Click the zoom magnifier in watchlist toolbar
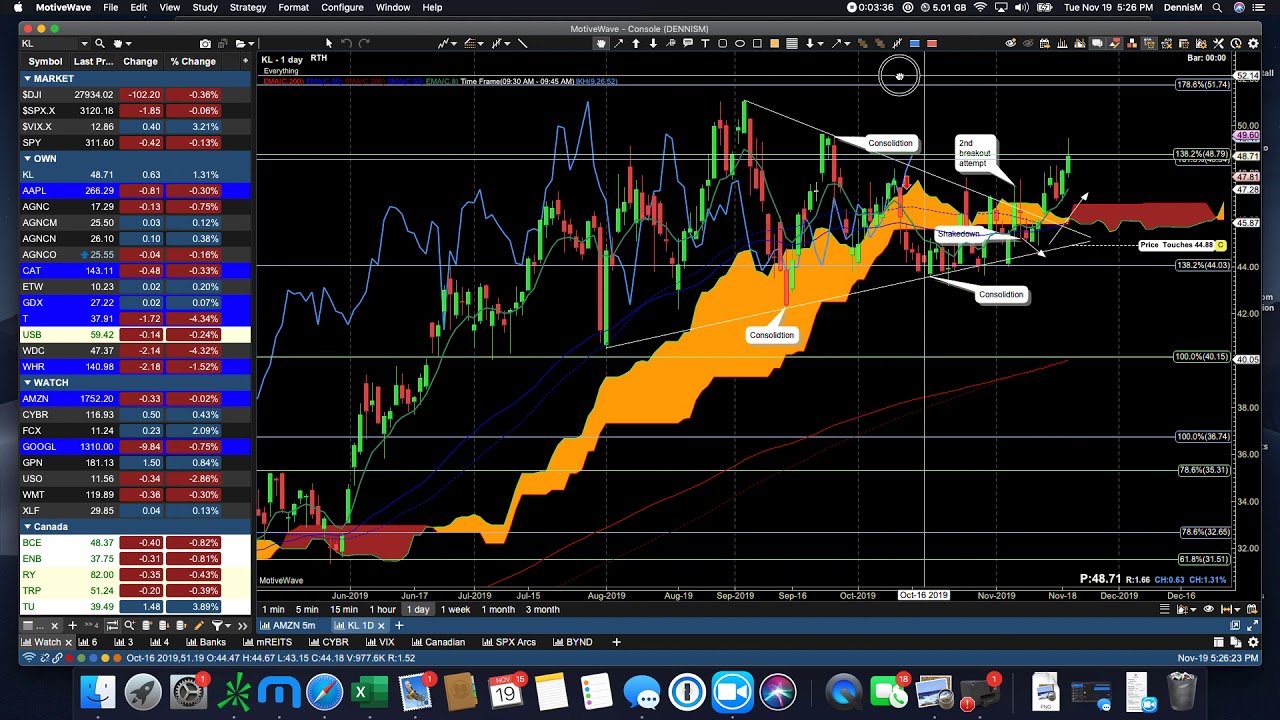Screen dimensions: 1280x720 pos(129,625)
